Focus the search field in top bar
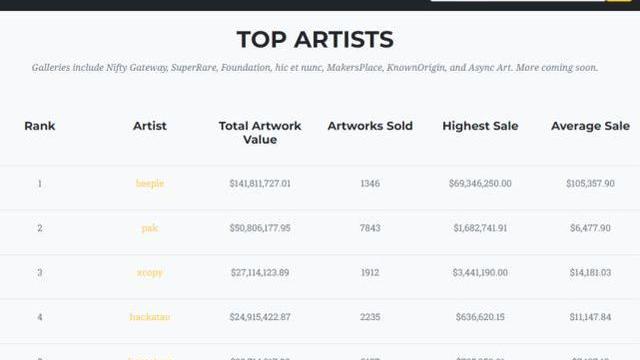 point(518,0)
